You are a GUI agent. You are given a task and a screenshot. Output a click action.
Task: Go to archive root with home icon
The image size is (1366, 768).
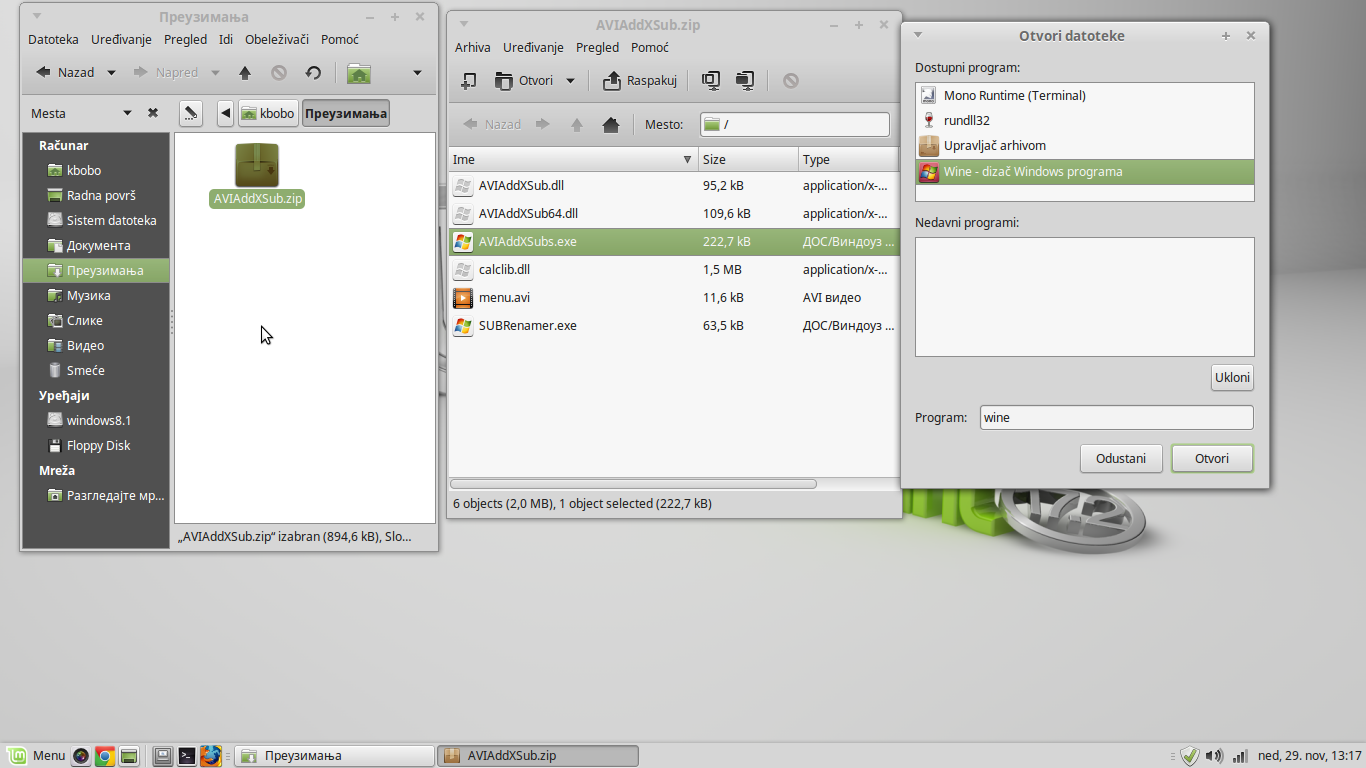(x=611, y=125)
